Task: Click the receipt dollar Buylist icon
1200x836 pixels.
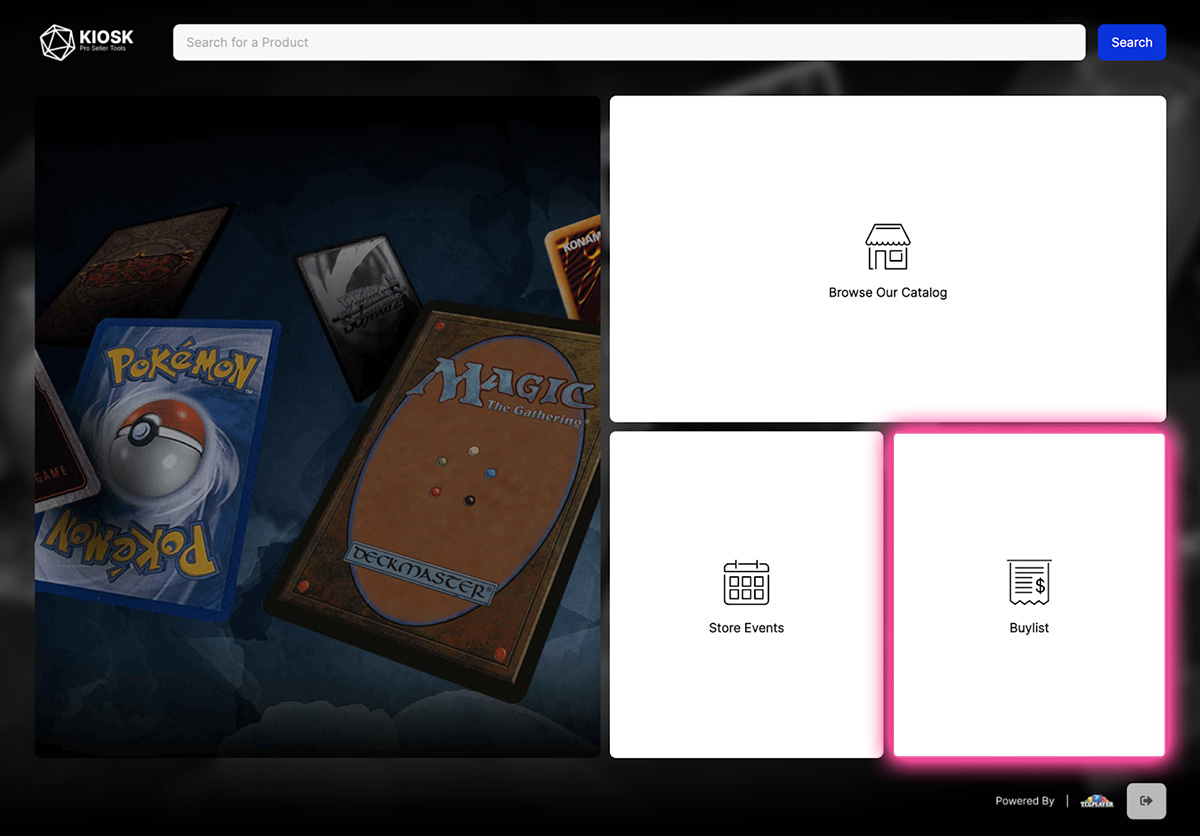Action: point(1029,582)
